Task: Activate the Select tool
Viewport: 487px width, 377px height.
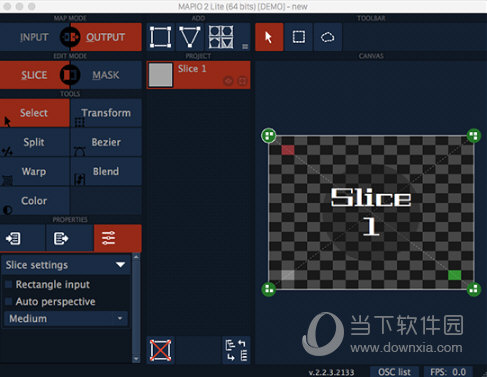Action: click(x=35, y=113)
